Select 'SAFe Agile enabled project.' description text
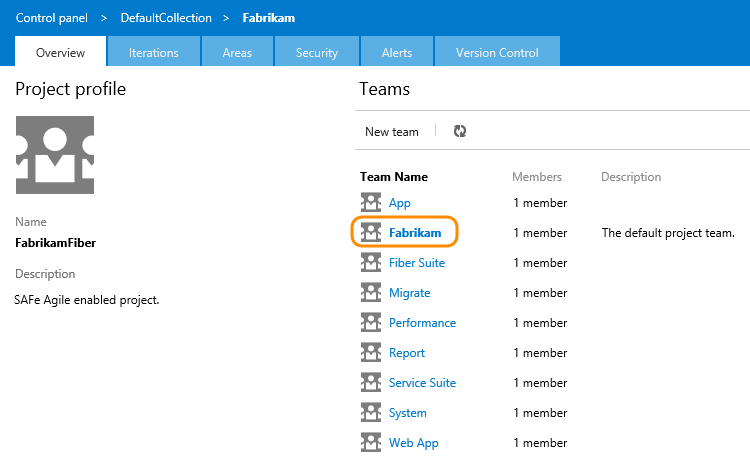This screenshot has height=461, width=750. click(87, 300)
